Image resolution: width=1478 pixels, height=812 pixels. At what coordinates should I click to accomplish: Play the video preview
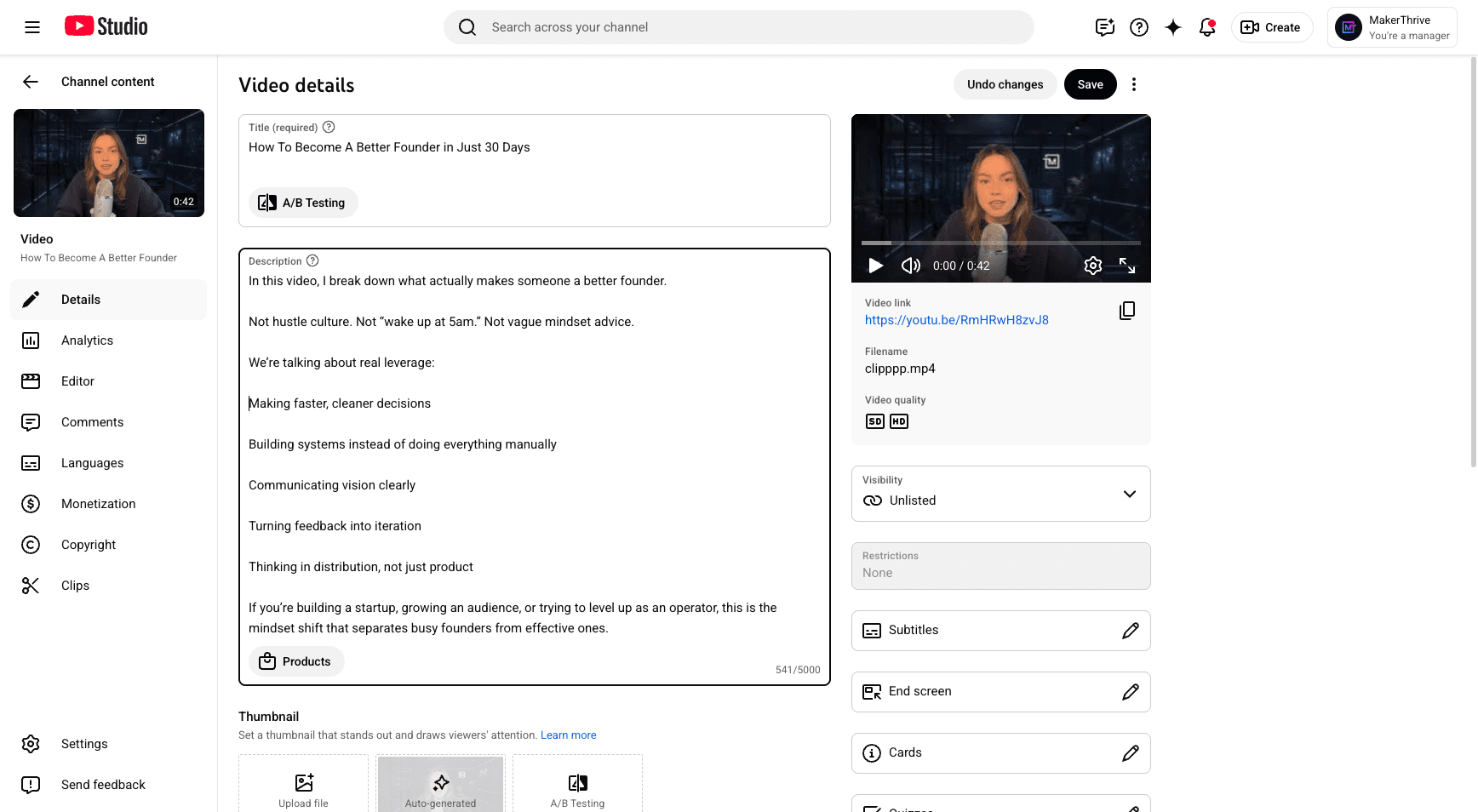coord(875,266)
